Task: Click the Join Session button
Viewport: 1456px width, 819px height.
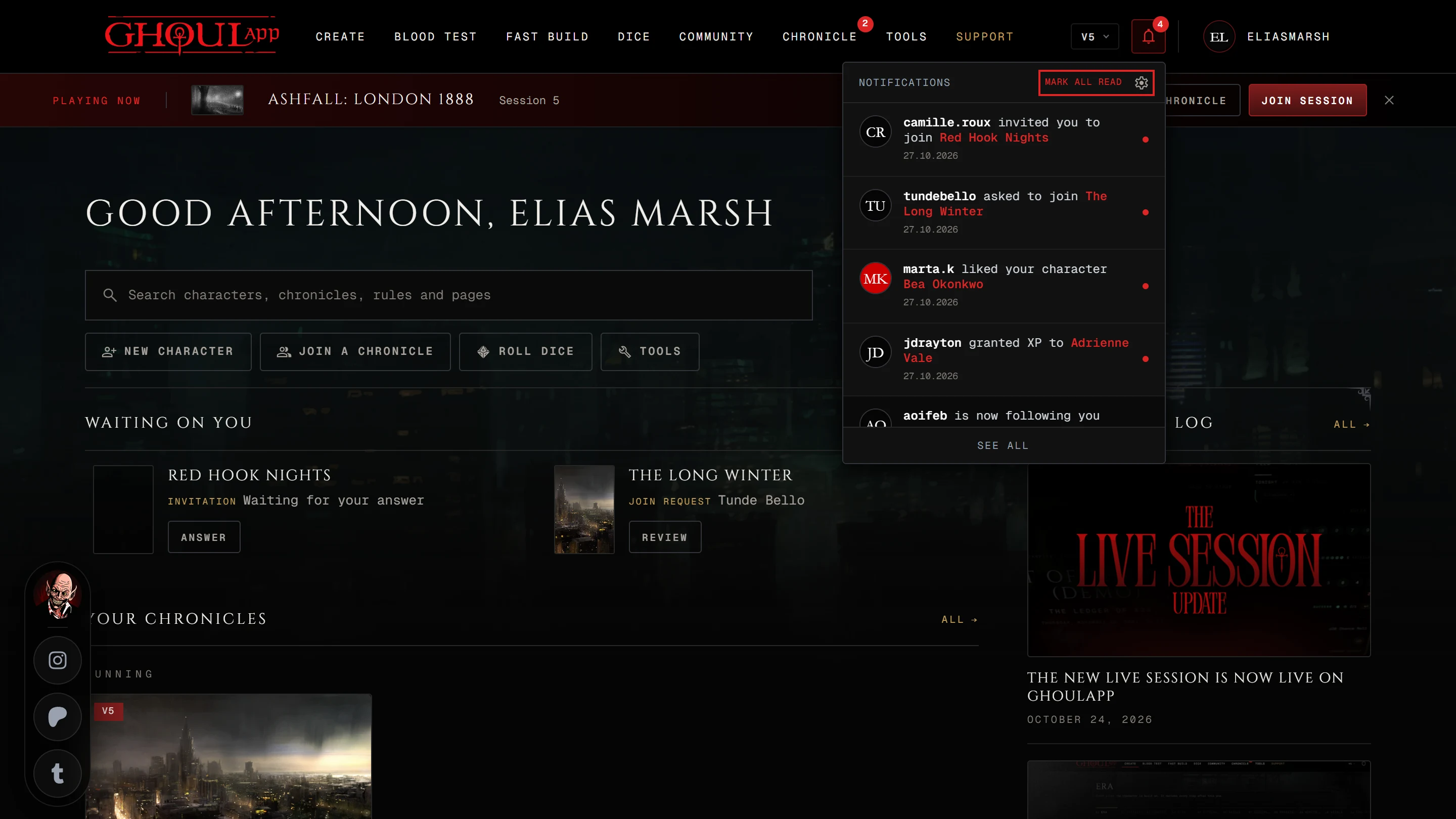Action: point(1307,100)
